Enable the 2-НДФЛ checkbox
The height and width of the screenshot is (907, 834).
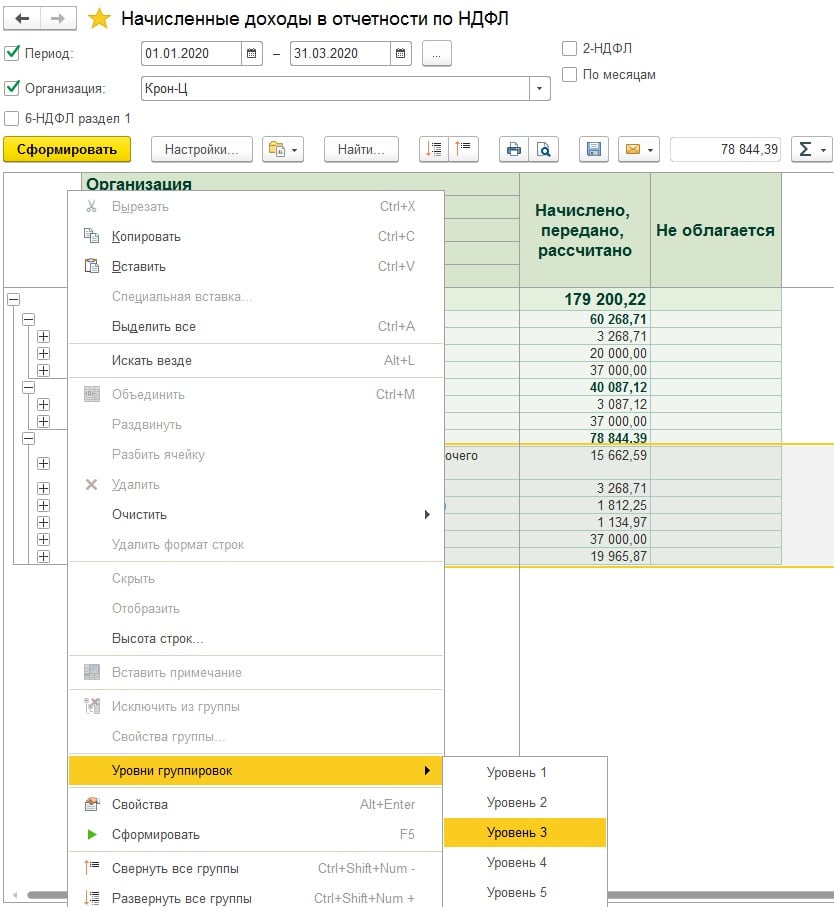pos(569,48)
